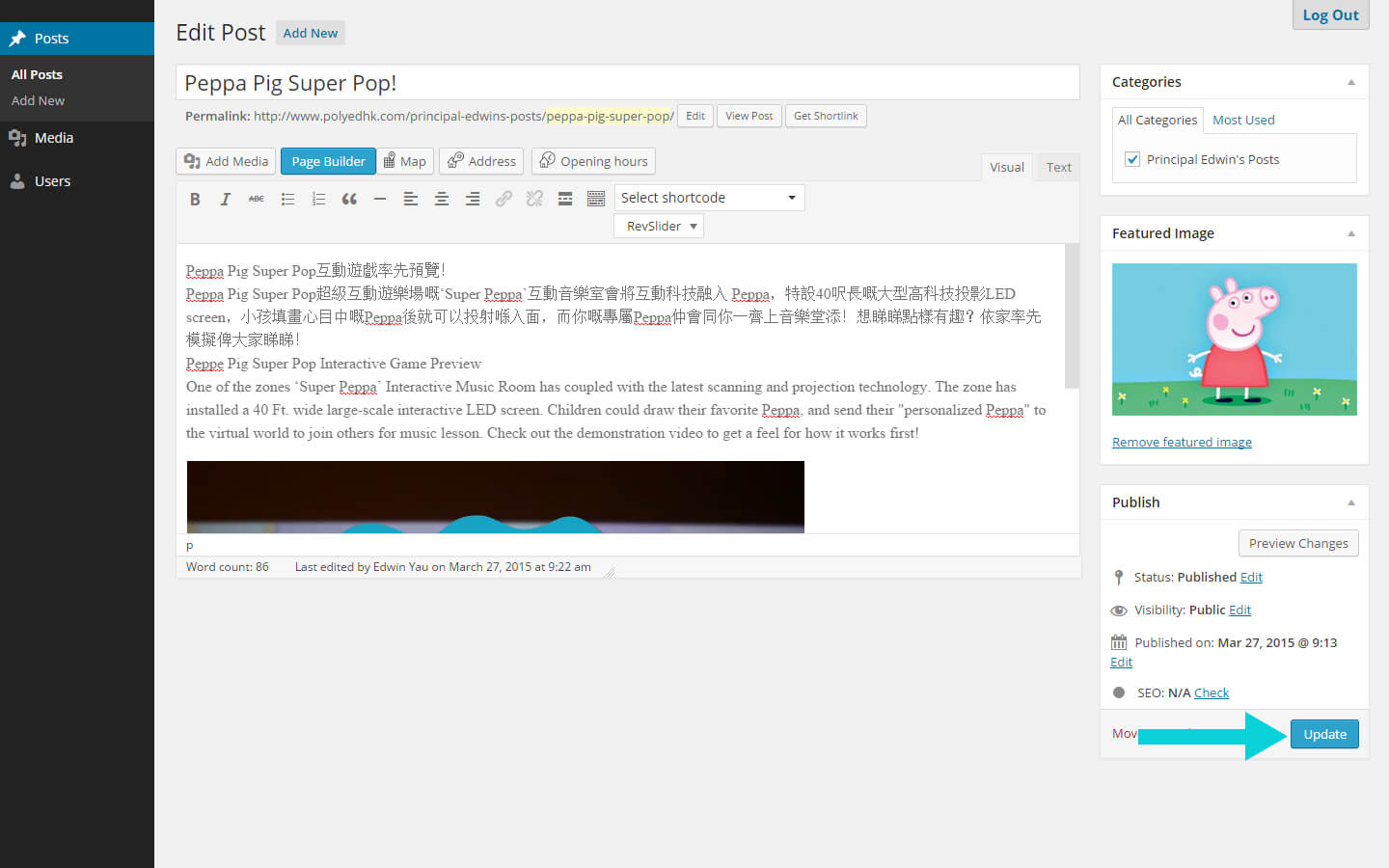Click Preview Changes button

click(1298, 543)
